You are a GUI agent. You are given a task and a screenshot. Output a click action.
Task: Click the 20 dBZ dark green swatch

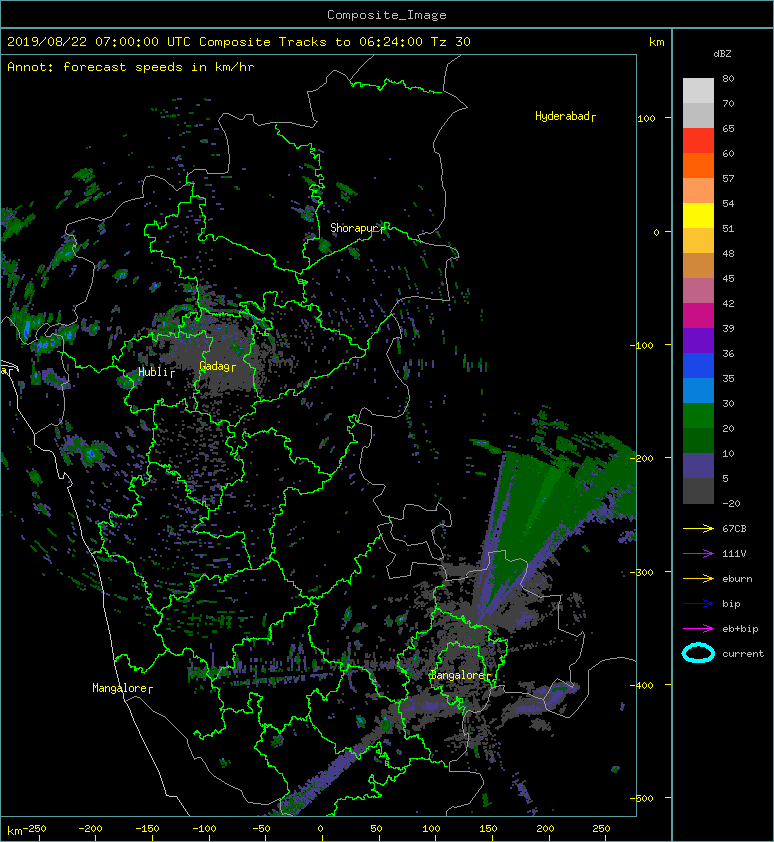pos(698,440)
